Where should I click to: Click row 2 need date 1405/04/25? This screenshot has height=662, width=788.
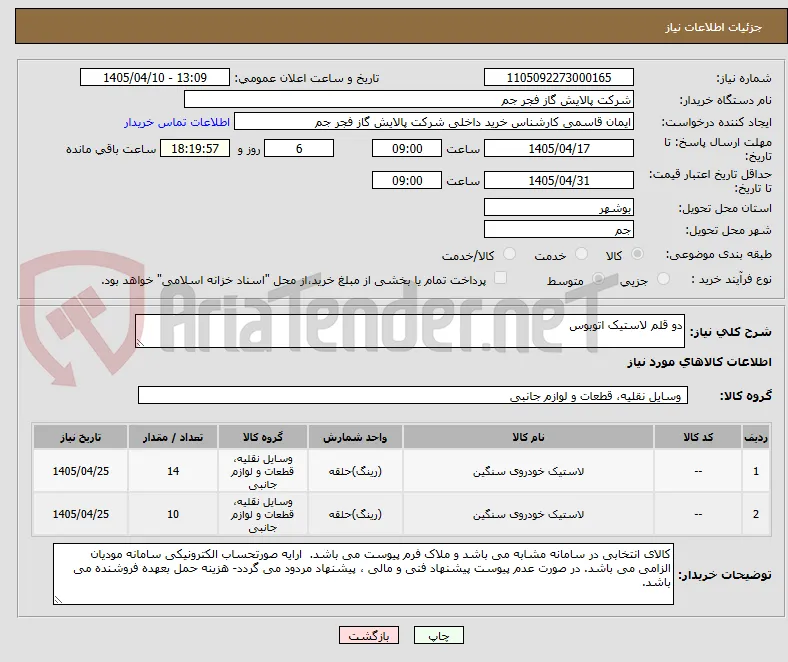pyautogui.click(x=80, y=514)
